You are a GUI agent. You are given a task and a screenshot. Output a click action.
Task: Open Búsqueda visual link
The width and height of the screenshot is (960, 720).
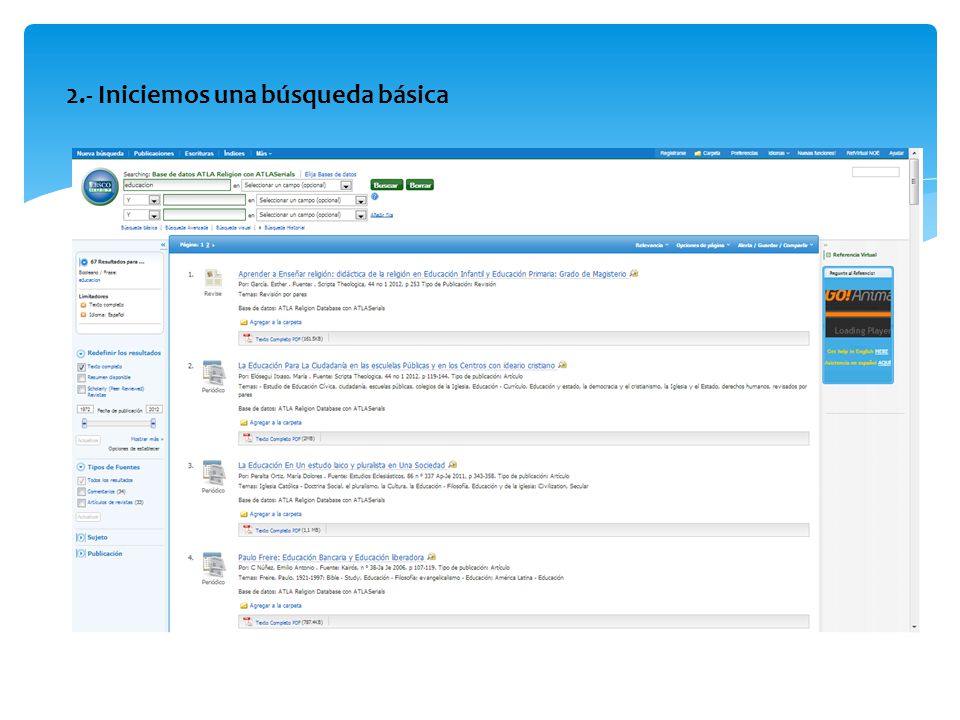[233, 228]
